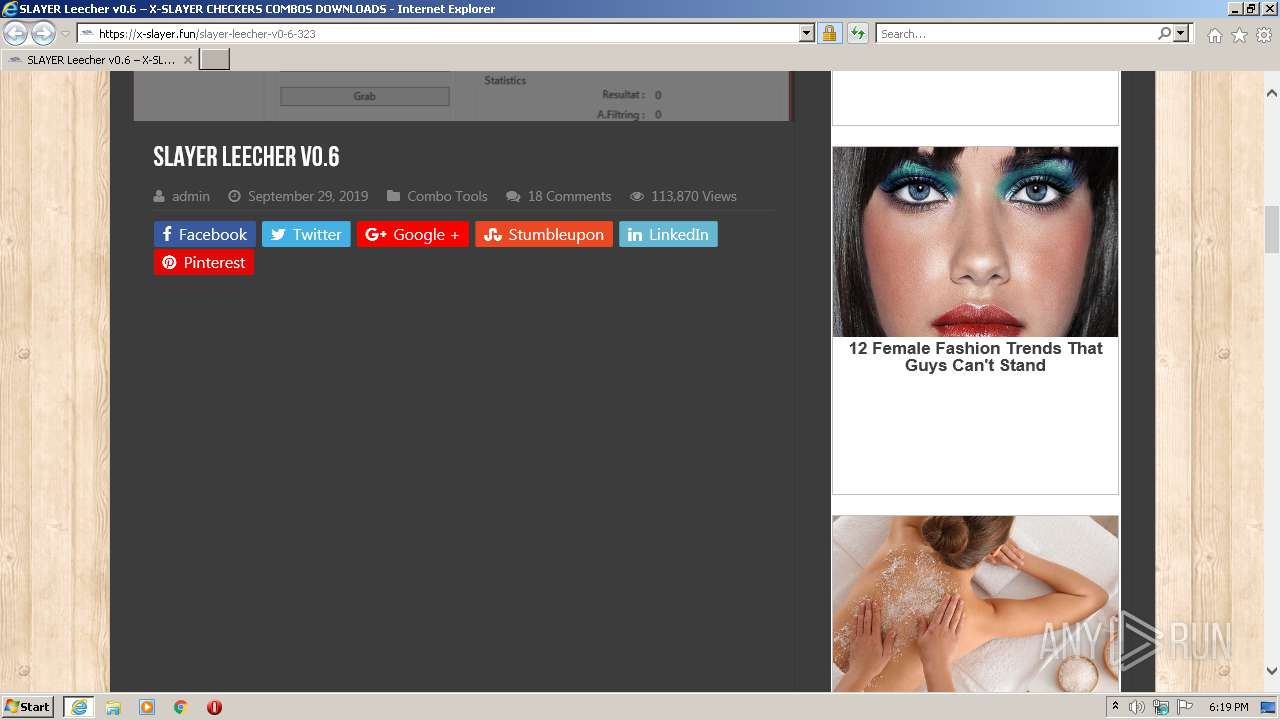Open the recent pages dropdown arrow

pyautogui.click(x=65, y=34)
